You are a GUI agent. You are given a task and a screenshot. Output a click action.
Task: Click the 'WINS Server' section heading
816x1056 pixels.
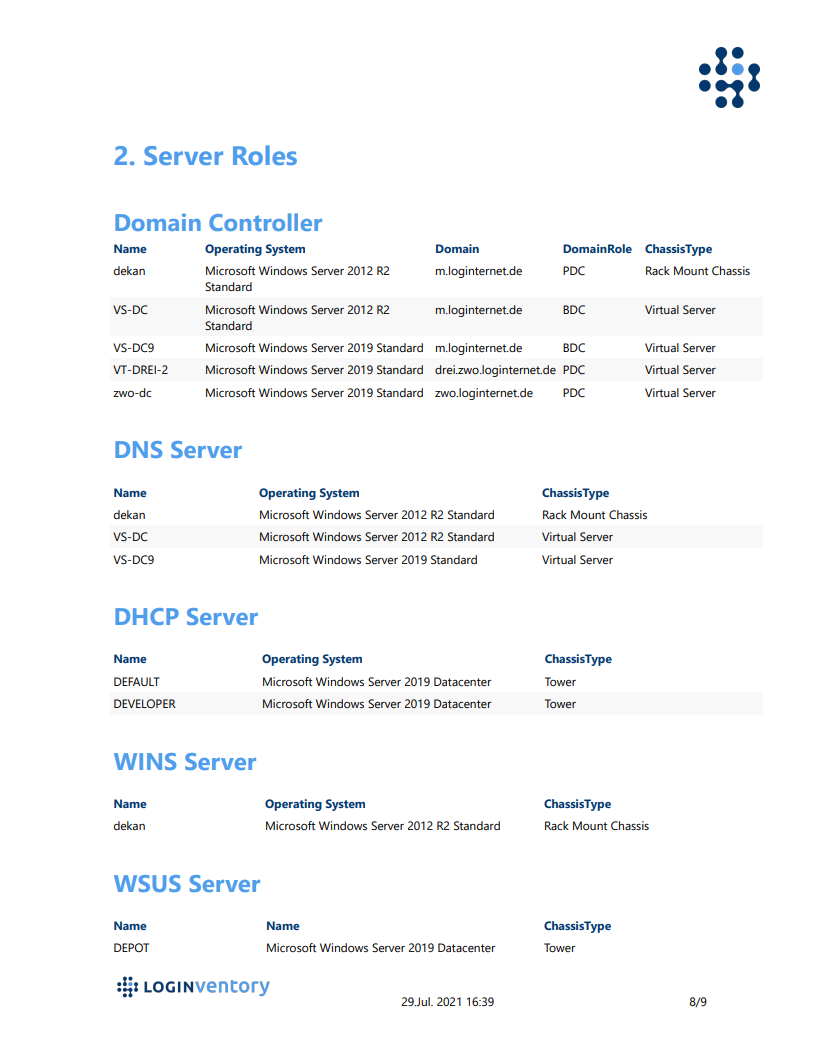[185, 762]
